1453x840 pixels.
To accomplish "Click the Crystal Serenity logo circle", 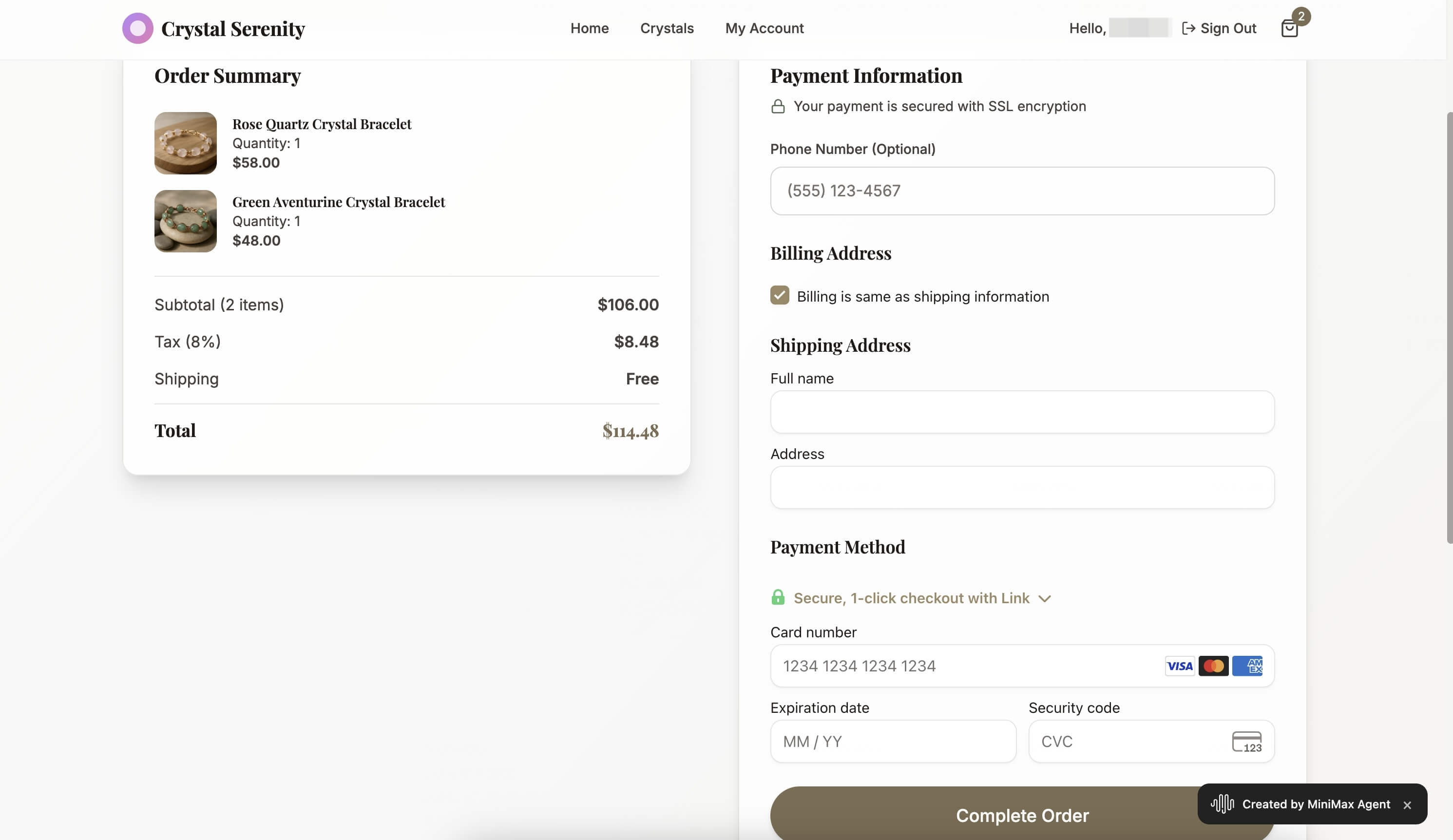I will click(137, 28).
